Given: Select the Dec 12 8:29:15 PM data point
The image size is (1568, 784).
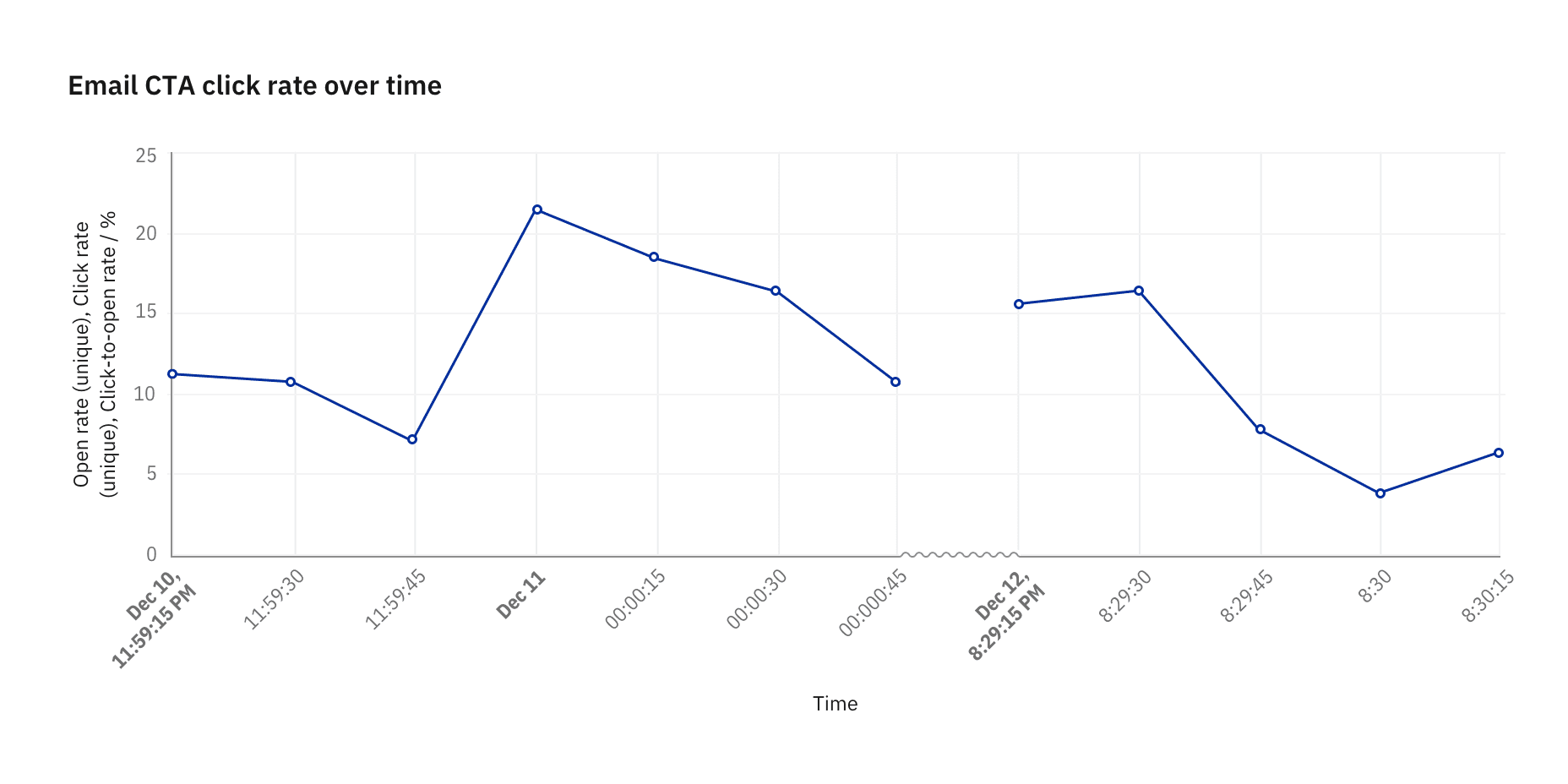Looking at the screenshot, I should [x=1019, y=304].
